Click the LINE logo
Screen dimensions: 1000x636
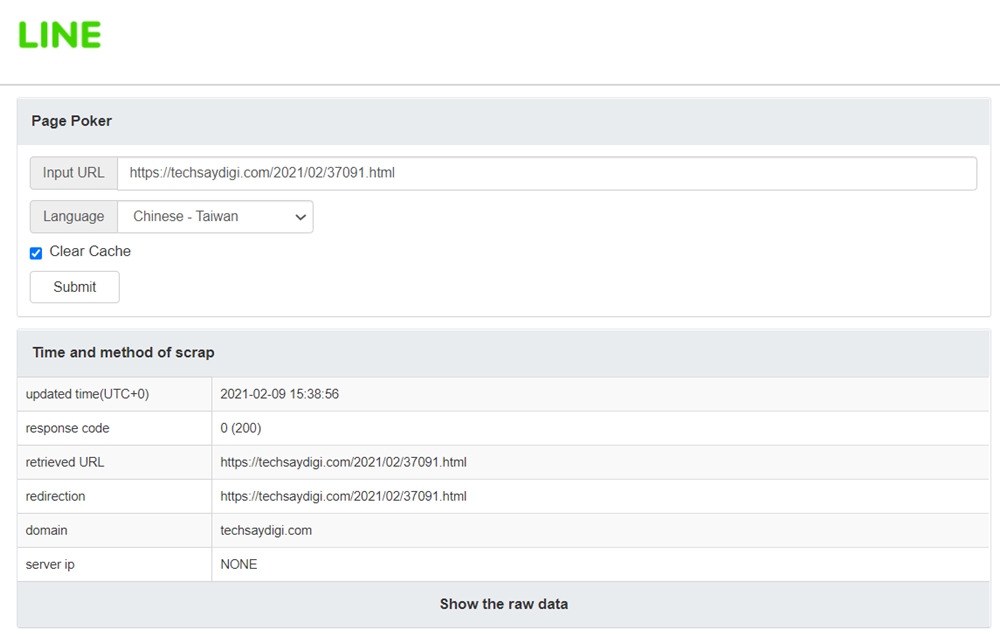click(60, 35)
